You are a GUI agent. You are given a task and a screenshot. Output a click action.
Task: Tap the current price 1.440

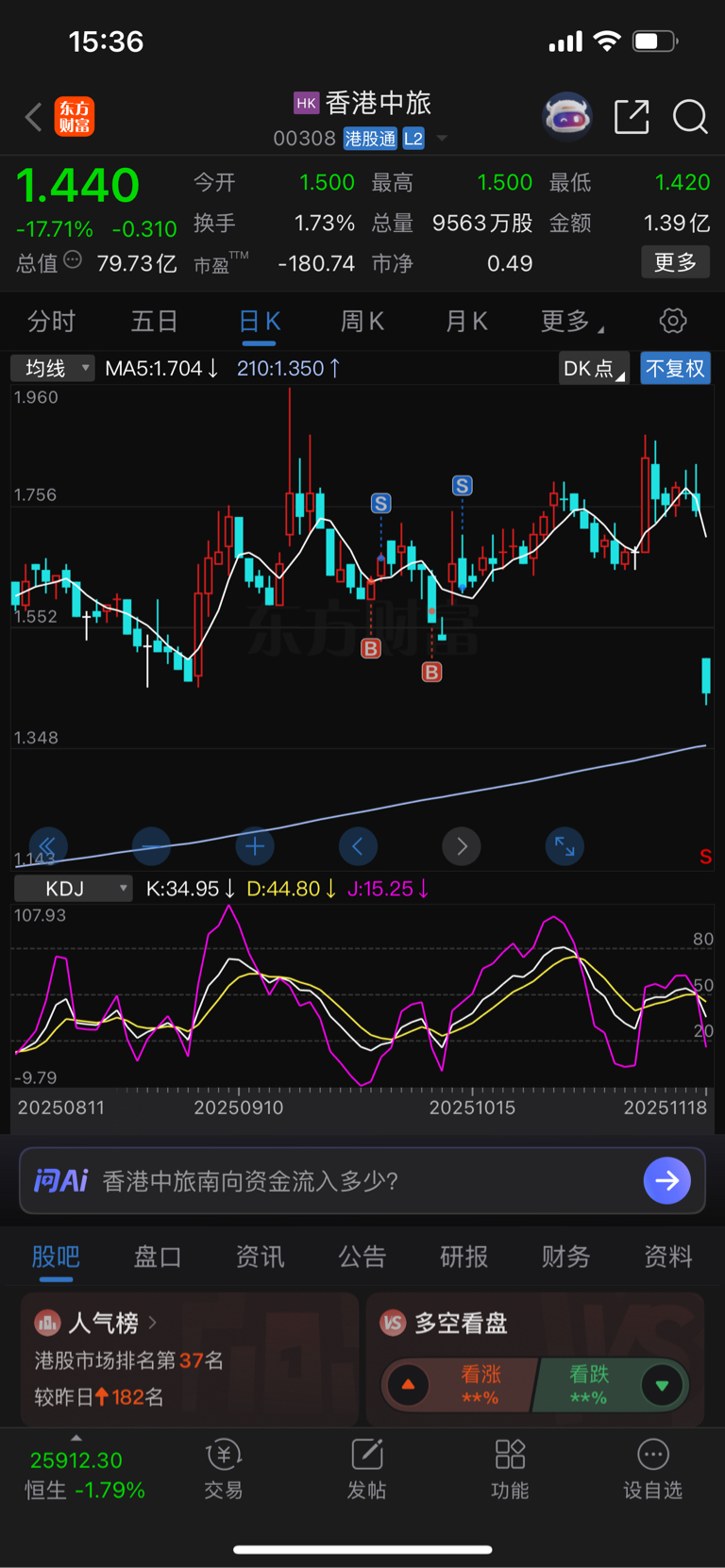pyautogui.click(x=77, y=185)
